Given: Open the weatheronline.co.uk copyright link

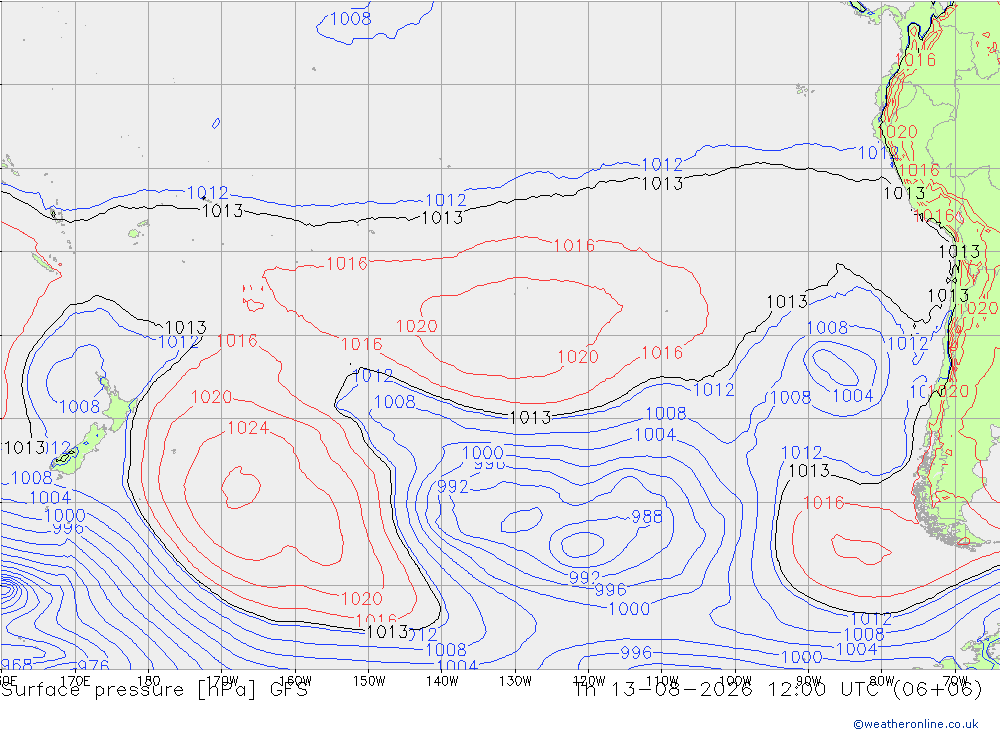Looking at the screenshot, I should (916, 724).
